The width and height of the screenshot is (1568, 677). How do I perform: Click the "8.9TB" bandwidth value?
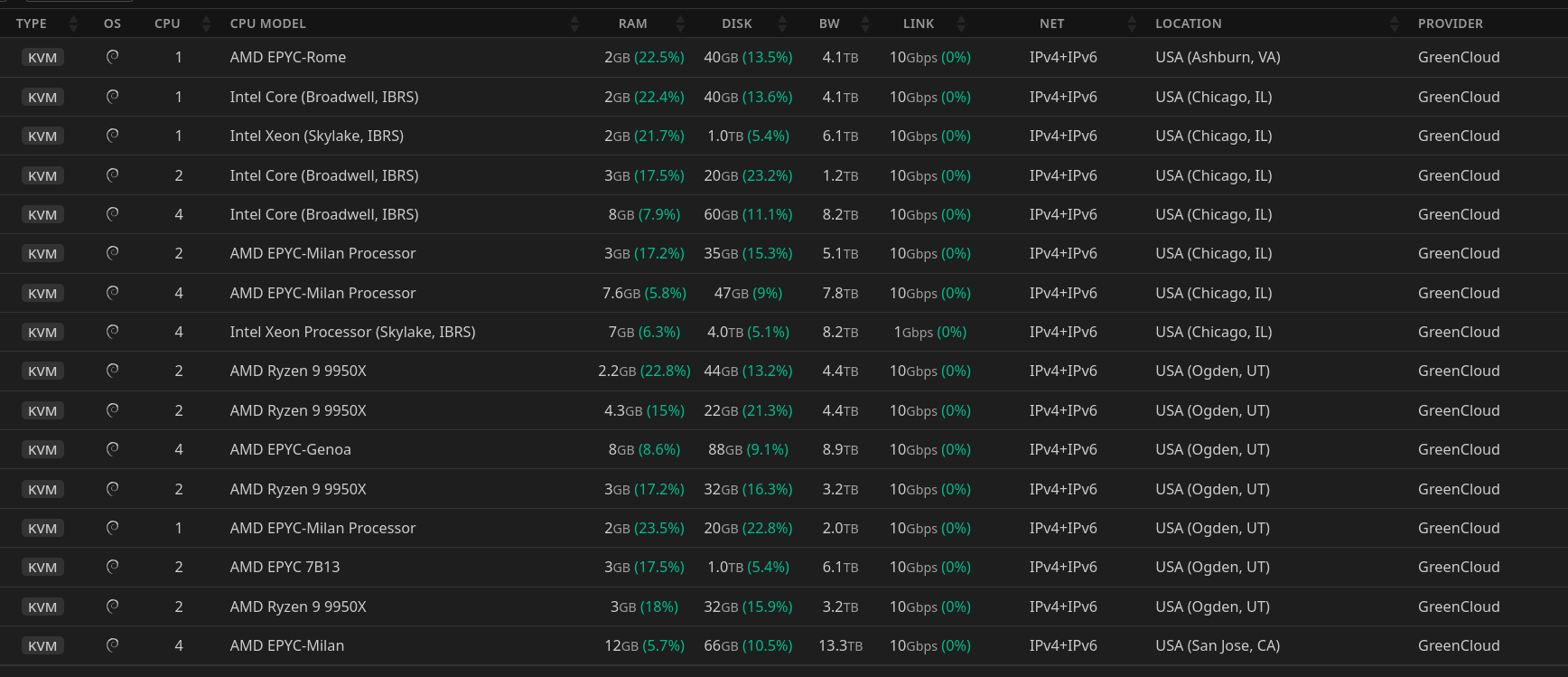click(x=840, y=449)
